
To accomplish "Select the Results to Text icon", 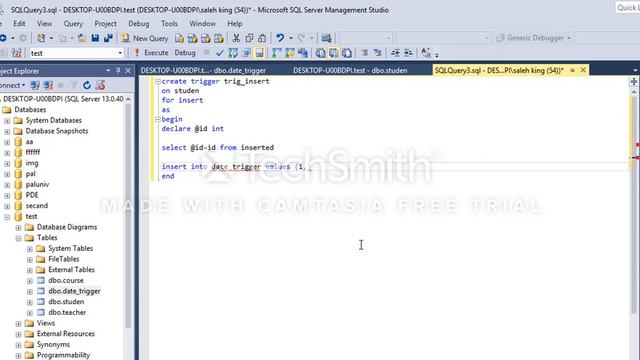I will [x=320, y=53].
